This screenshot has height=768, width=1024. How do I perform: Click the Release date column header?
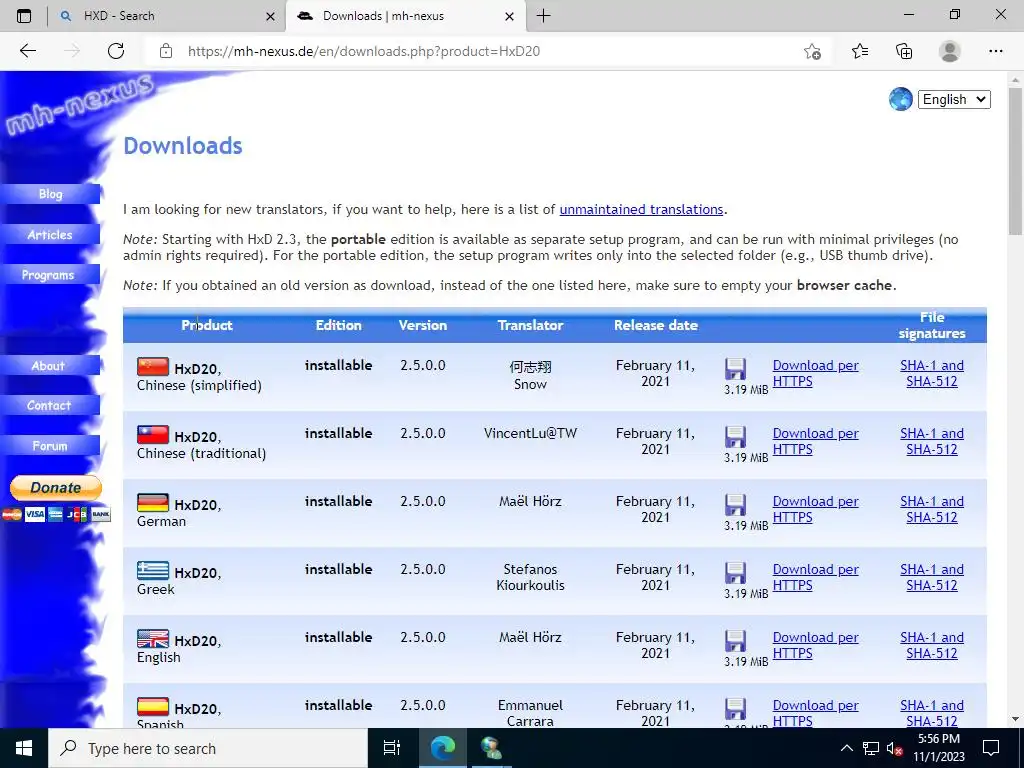pyautogui.click(x=656, y=325)
